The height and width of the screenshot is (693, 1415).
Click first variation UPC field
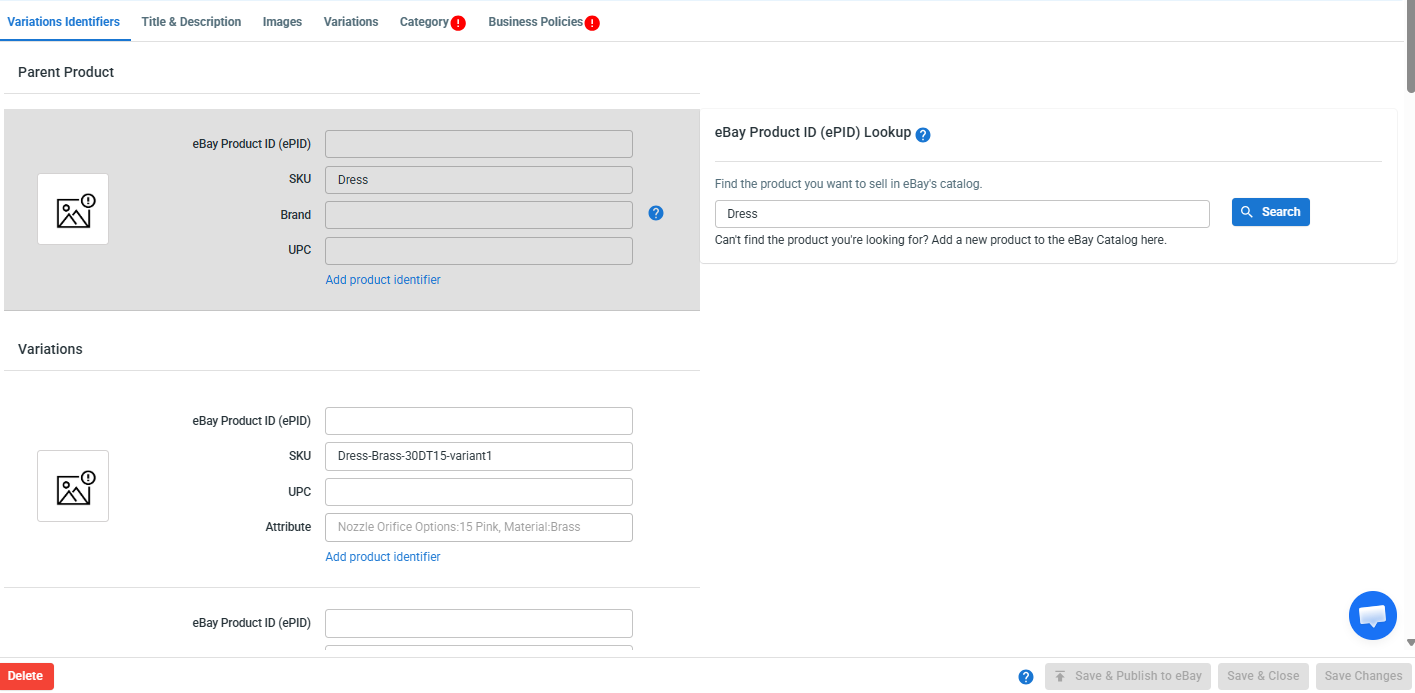tap(479, 492)
